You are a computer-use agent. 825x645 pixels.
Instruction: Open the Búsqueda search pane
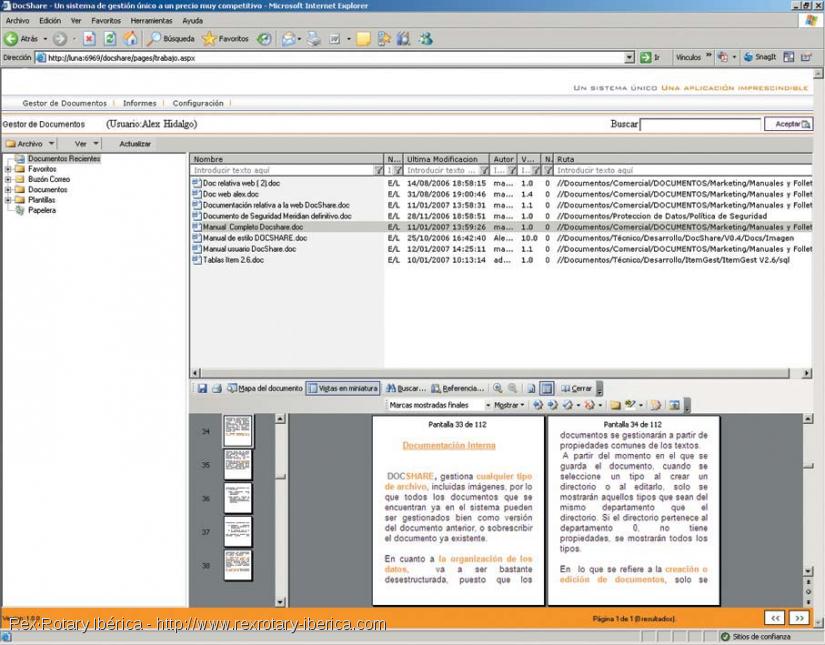pyautogui.click(x=171, y=39)
